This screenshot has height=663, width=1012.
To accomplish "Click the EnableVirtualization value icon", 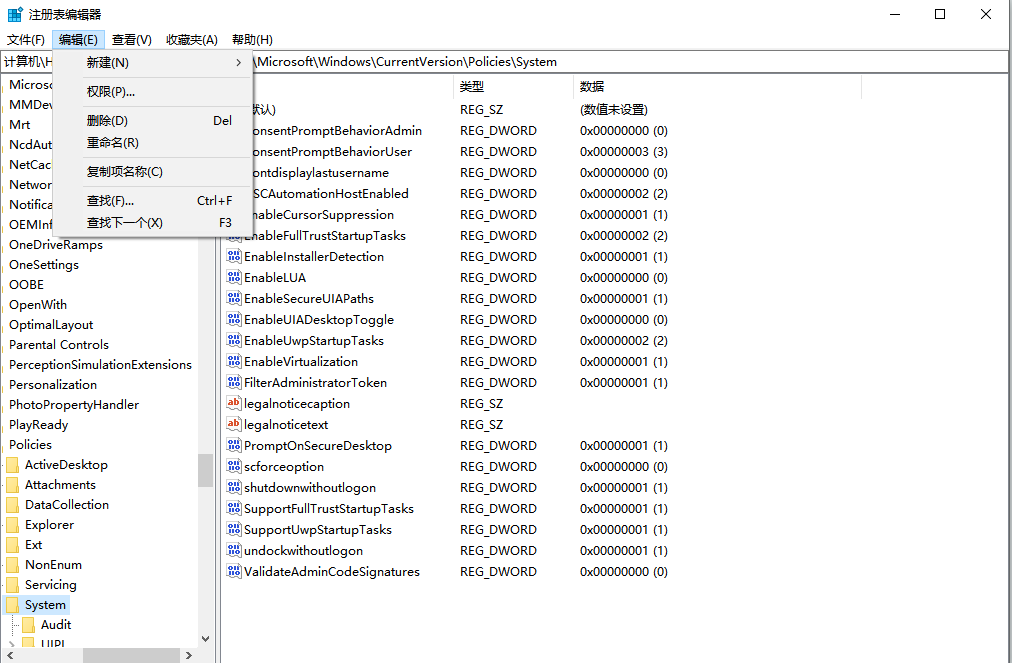I will [x=234, y=362].
